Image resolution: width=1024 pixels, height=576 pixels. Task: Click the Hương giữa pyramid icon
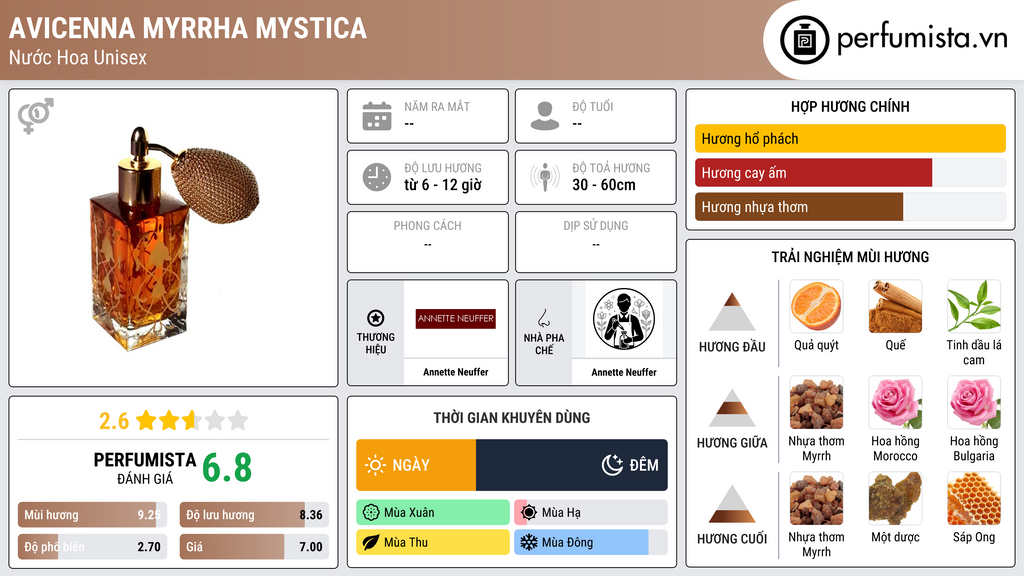coord(732,408)
